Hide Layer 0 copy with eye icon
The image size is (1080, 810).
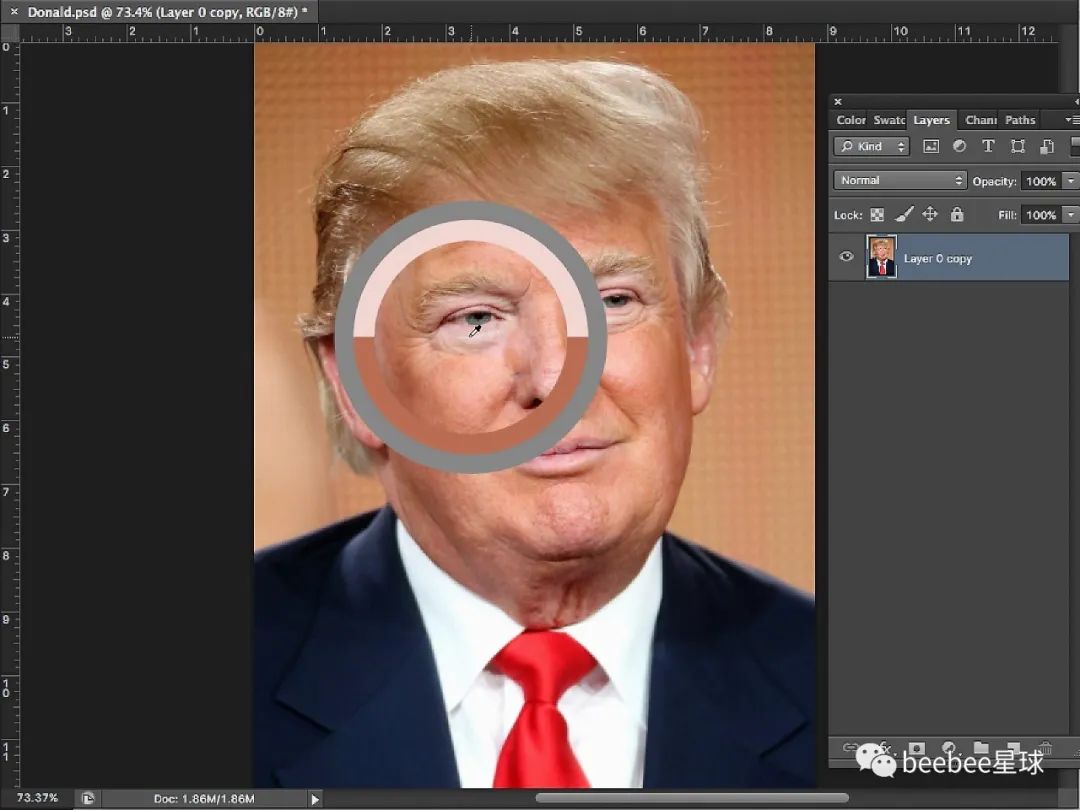[847, 257]
